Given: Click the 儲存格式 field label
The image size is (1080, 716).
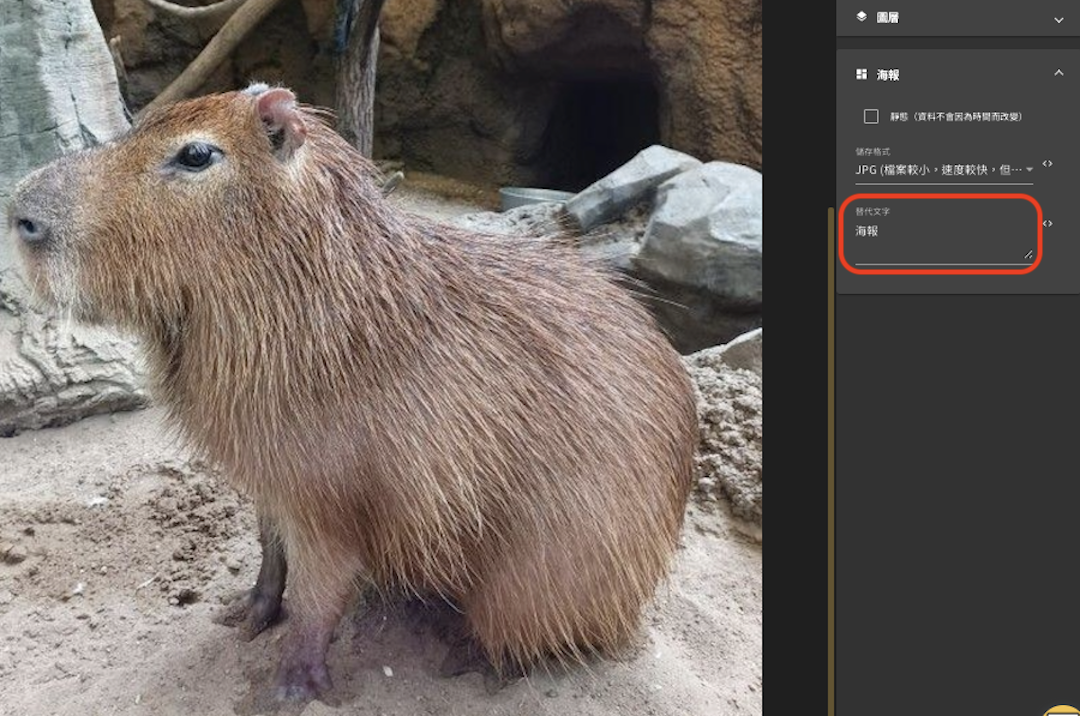Looking at the screenshot, I should pos(873,152).
